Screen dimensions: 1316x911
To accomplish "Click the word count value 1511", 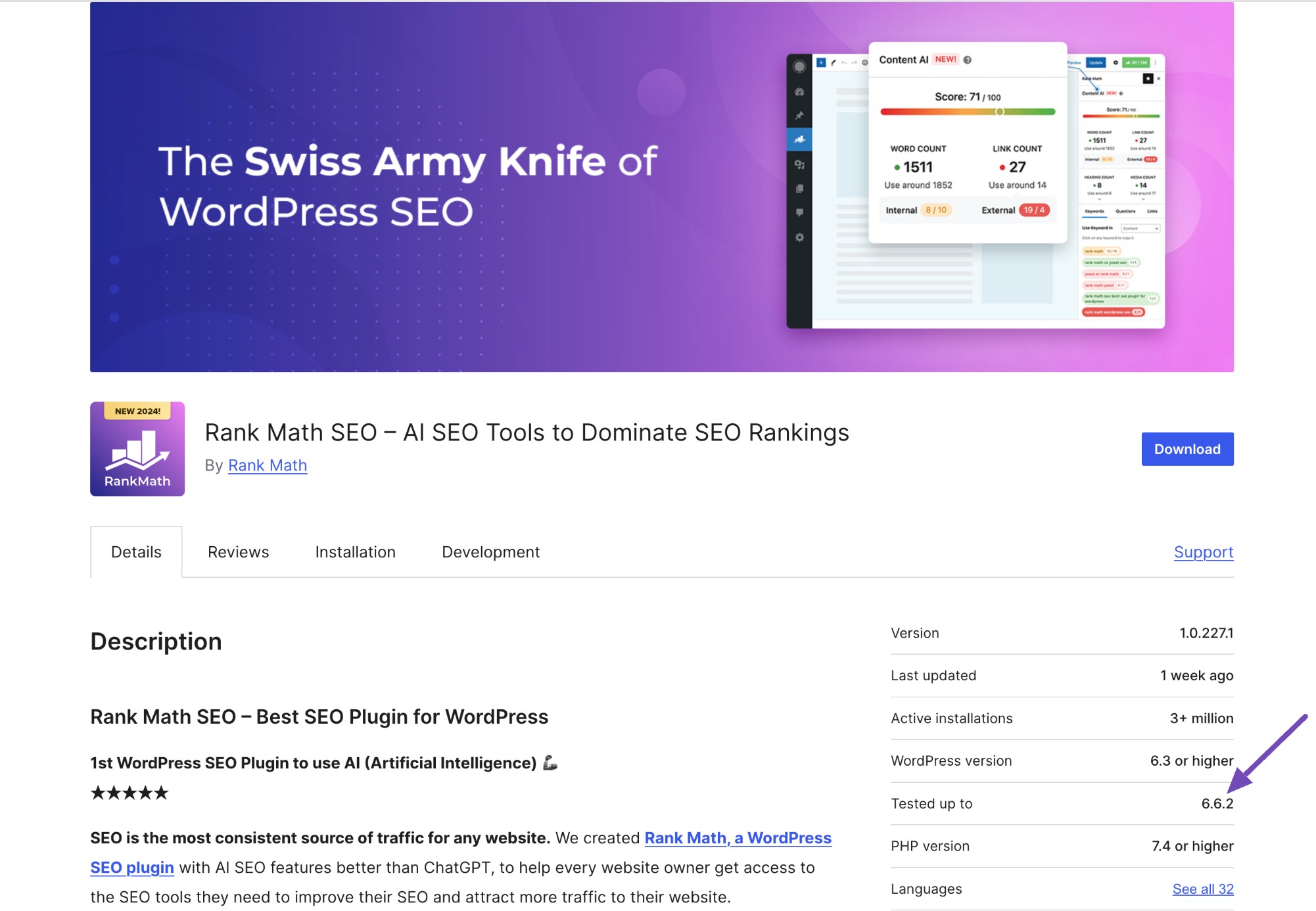I will pyautogui.click(x=918, y=167).
